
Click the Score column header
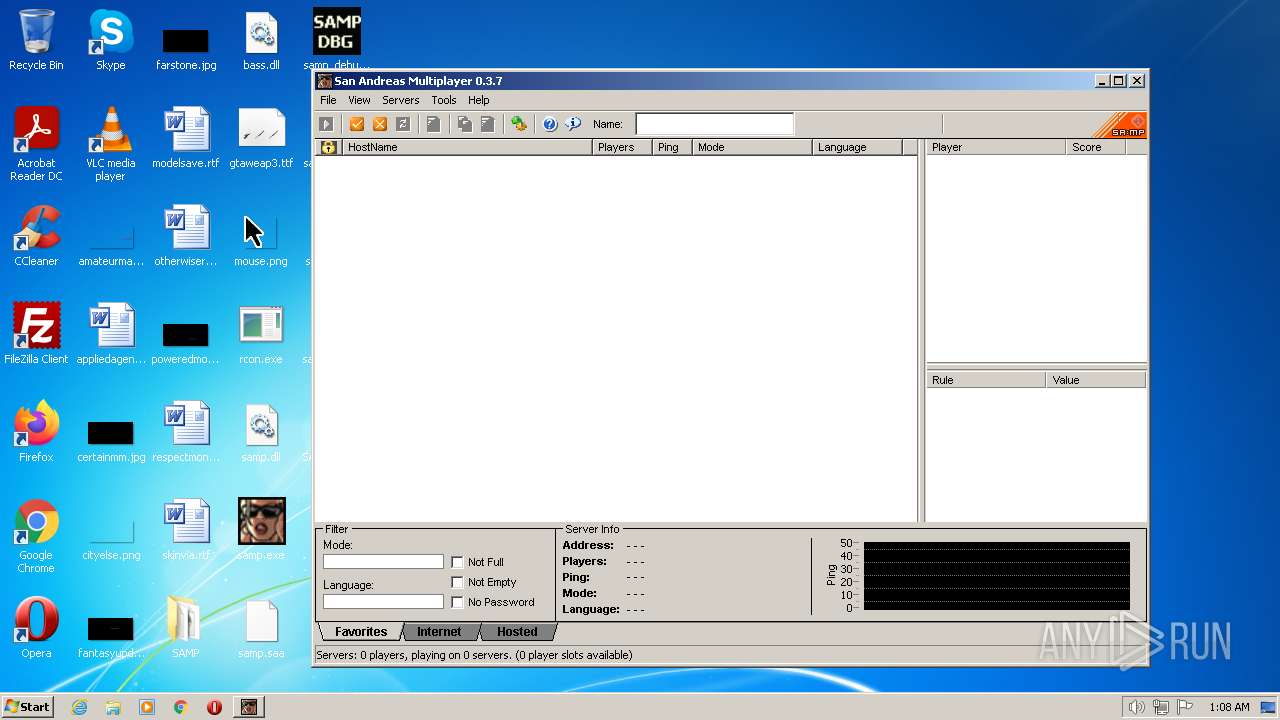click(x=1096, y=147)
